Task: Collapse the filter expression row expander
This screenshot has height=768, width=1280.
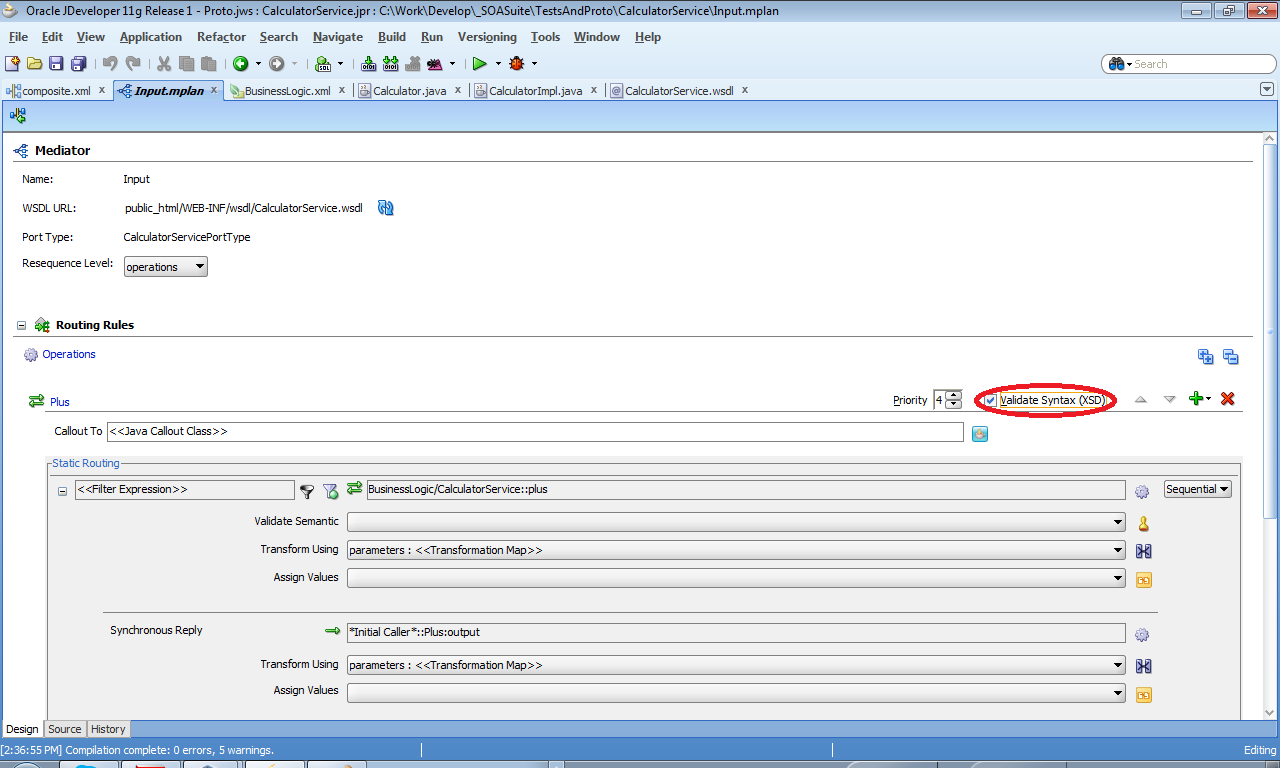Action: click(61, 490)
